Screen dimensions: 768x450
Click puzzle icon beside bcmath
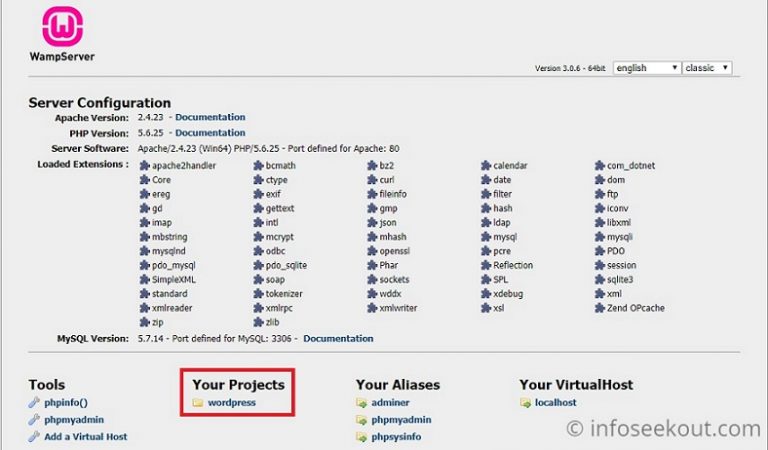259,166
